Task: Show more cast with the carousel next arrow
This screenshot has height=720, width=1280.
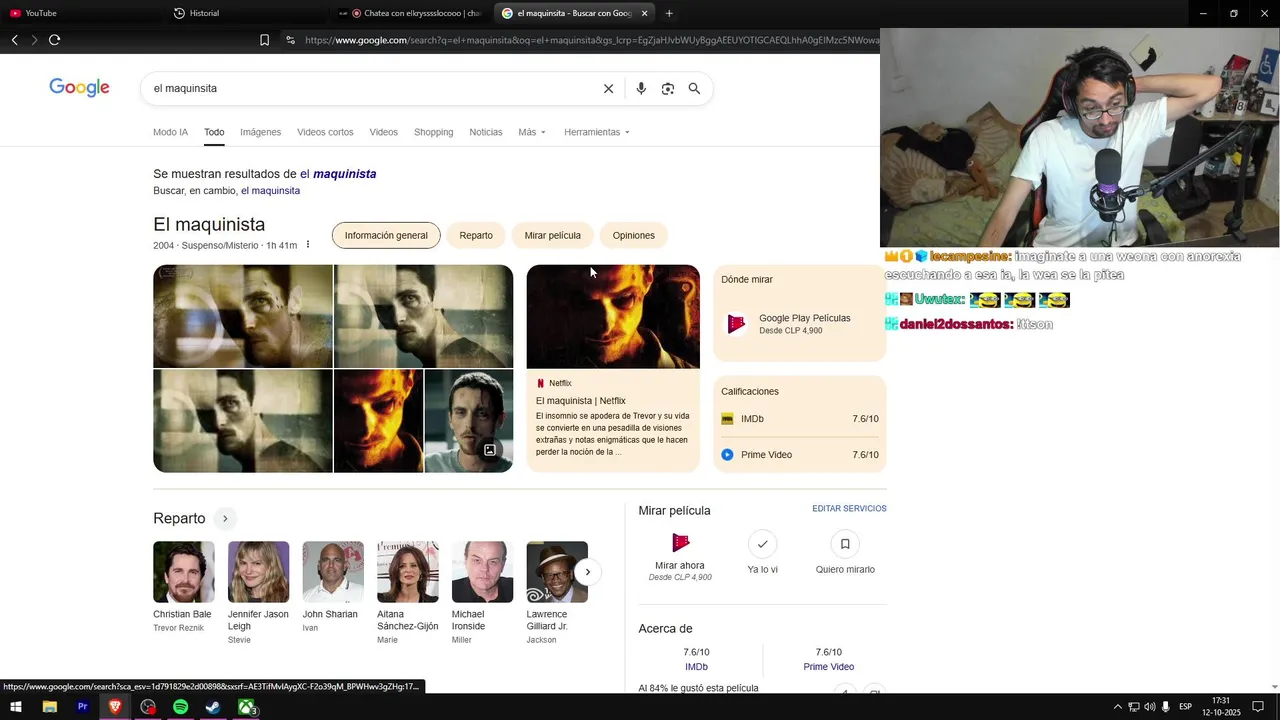Action: pos(588,572)
